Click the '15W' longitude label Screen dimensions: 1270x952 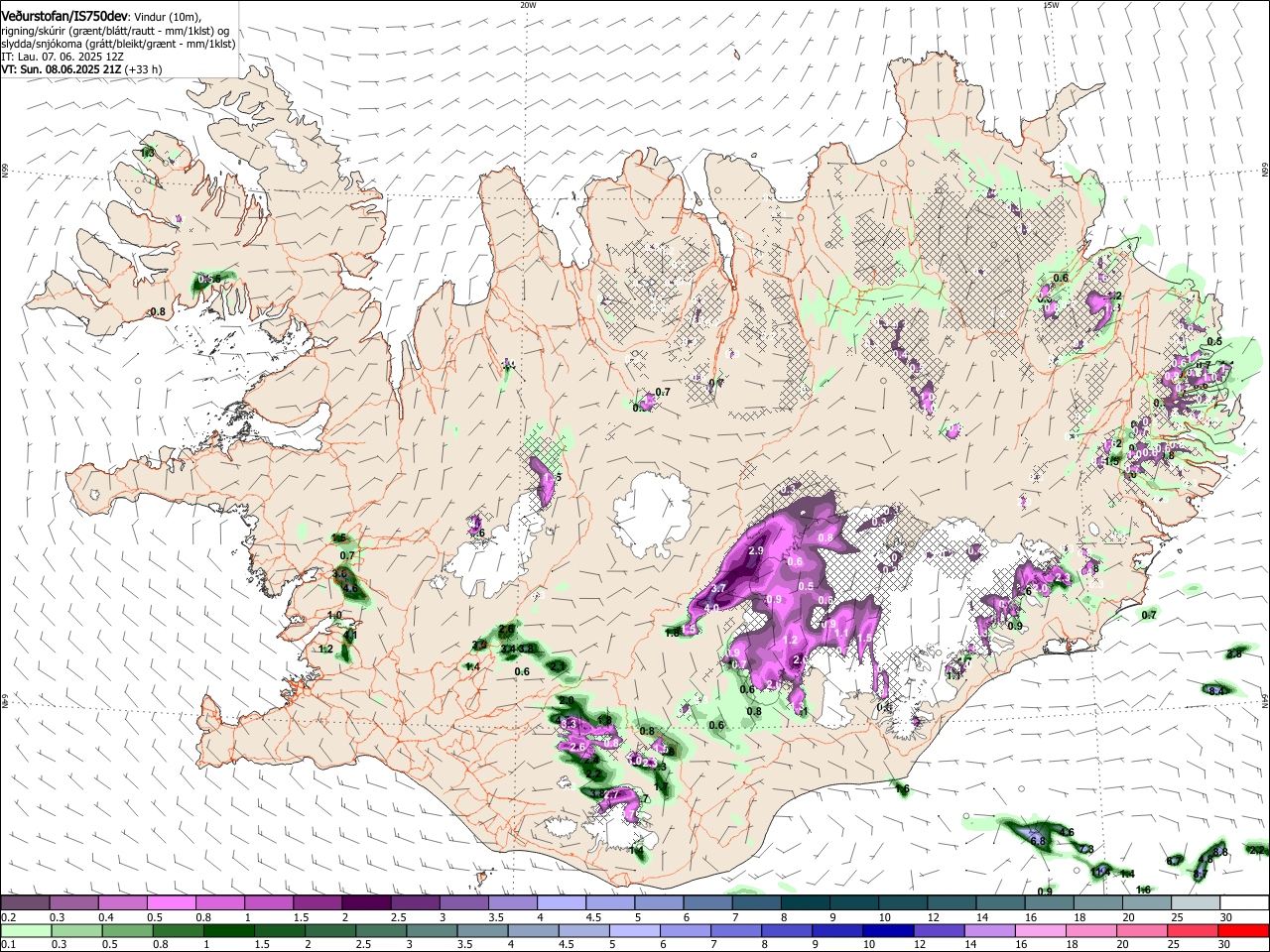(1051, 5)
